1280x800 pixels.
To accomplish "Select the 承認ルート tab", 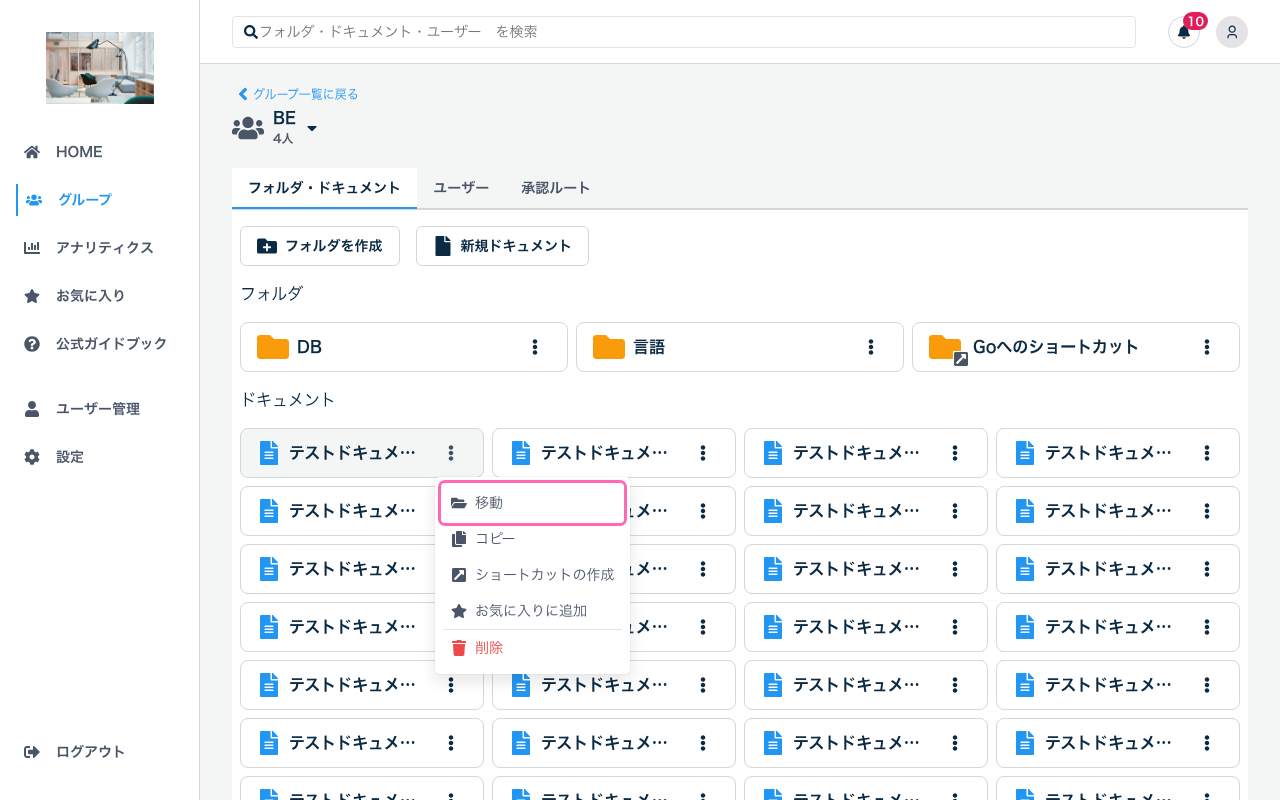I will (x=556, y=187).
